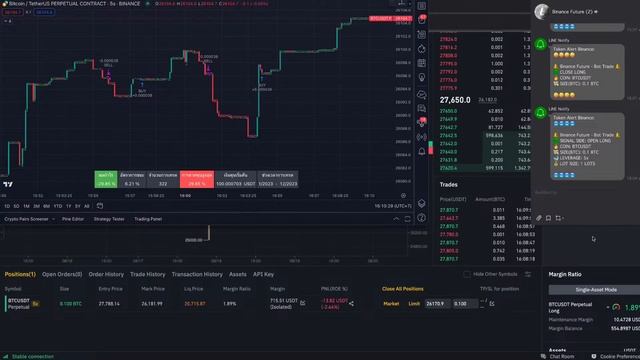640x360 pixels.
Task: Open the Order History tab
Action: (x=106, y=274)
